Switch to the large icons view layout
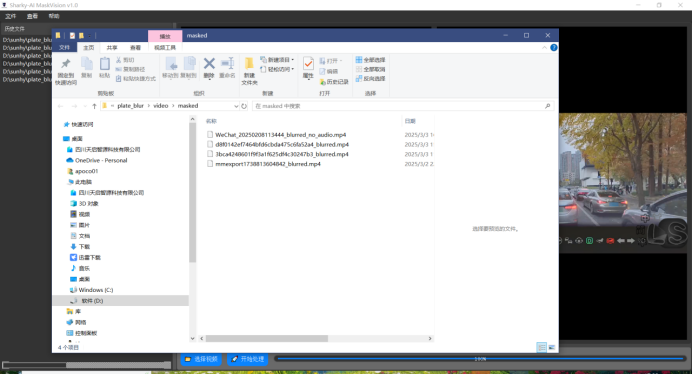 click(x=552, y=348)
